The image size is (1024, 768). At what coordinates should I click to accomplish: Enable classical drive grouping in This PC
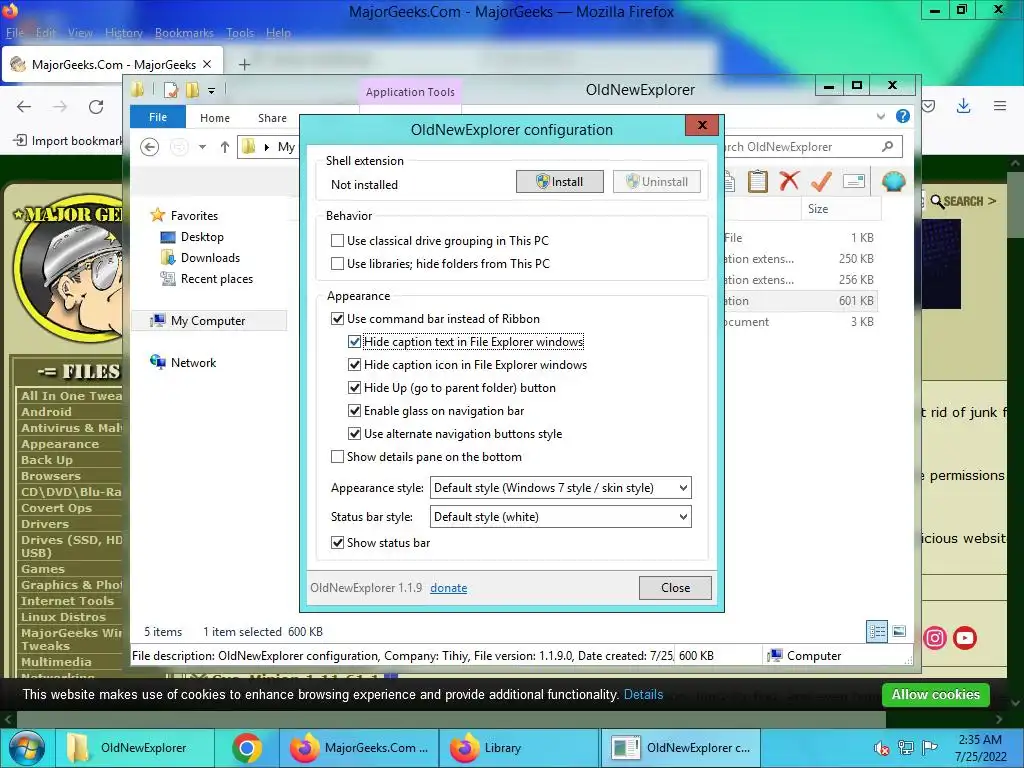pos(337,240)
